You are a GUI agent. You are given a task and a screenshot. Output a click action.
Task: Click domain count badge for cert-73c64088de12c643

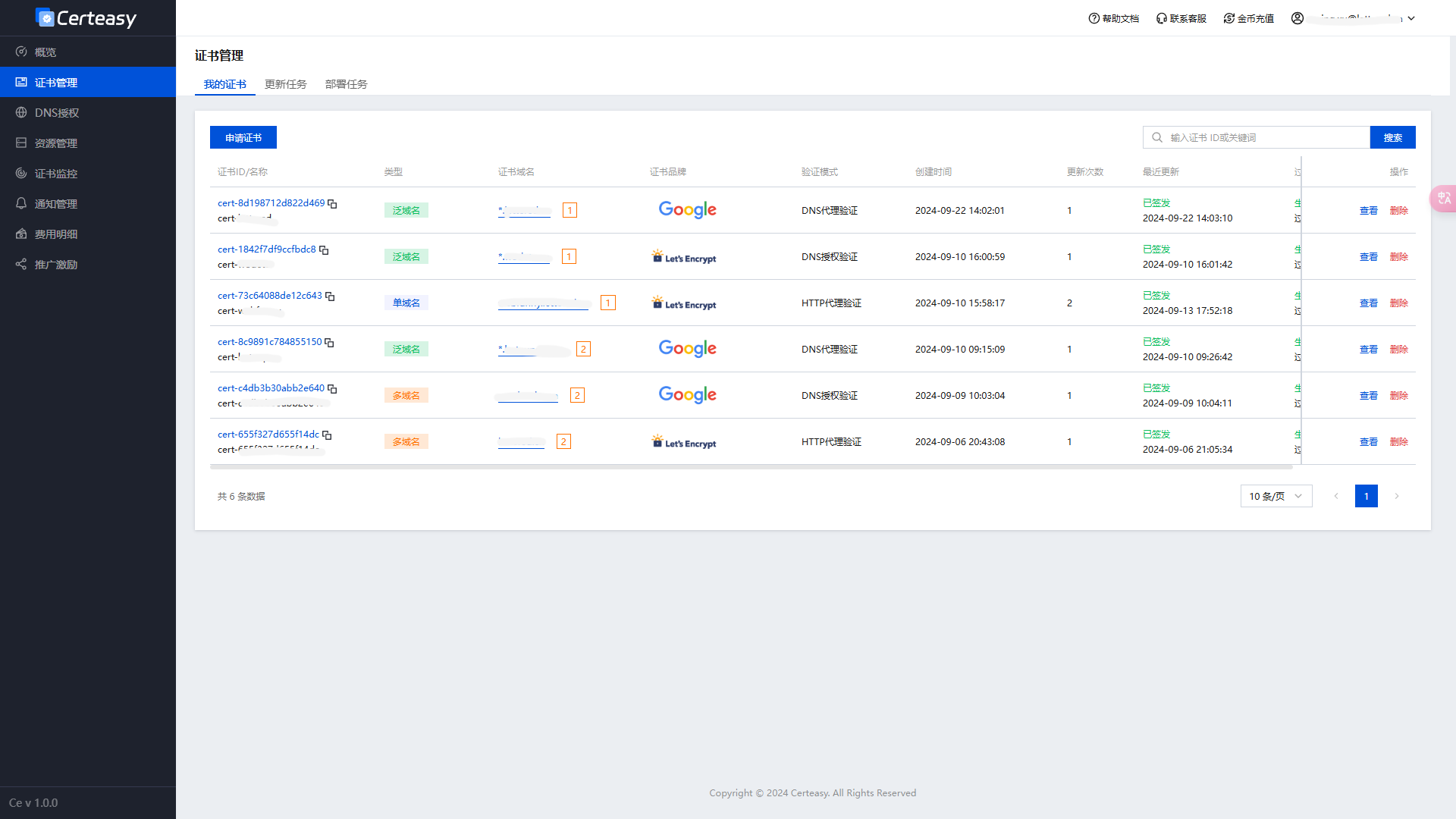click(607, 303)
